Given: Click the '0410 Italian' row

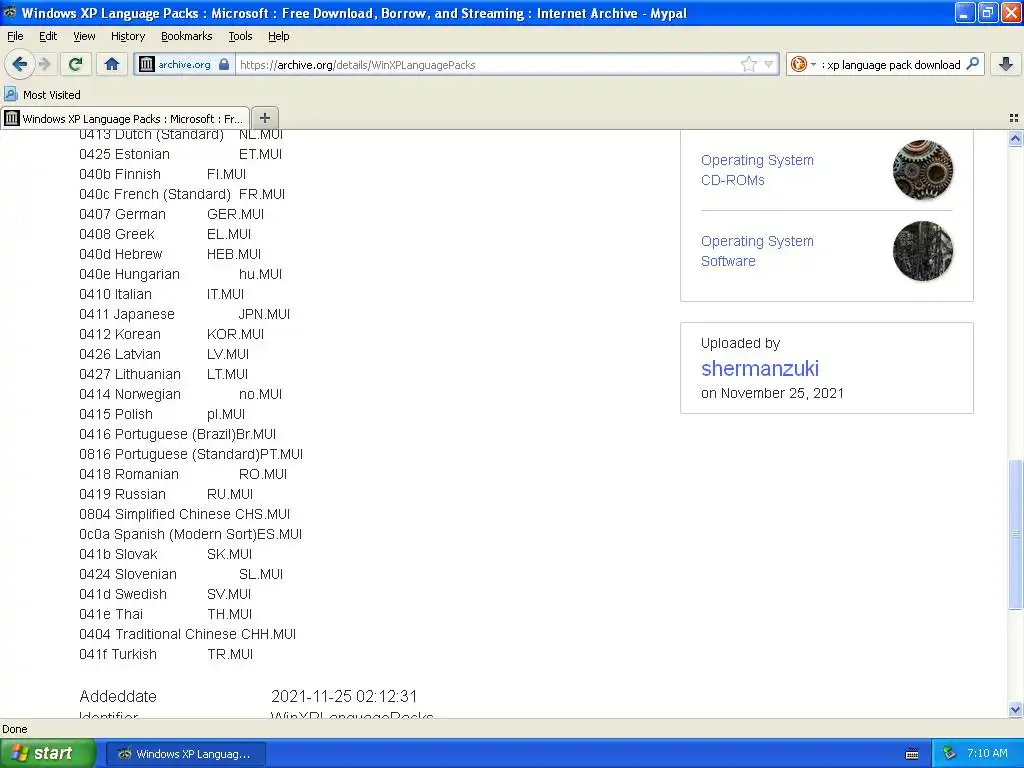Looking at the screenshot, I should 161,295.
